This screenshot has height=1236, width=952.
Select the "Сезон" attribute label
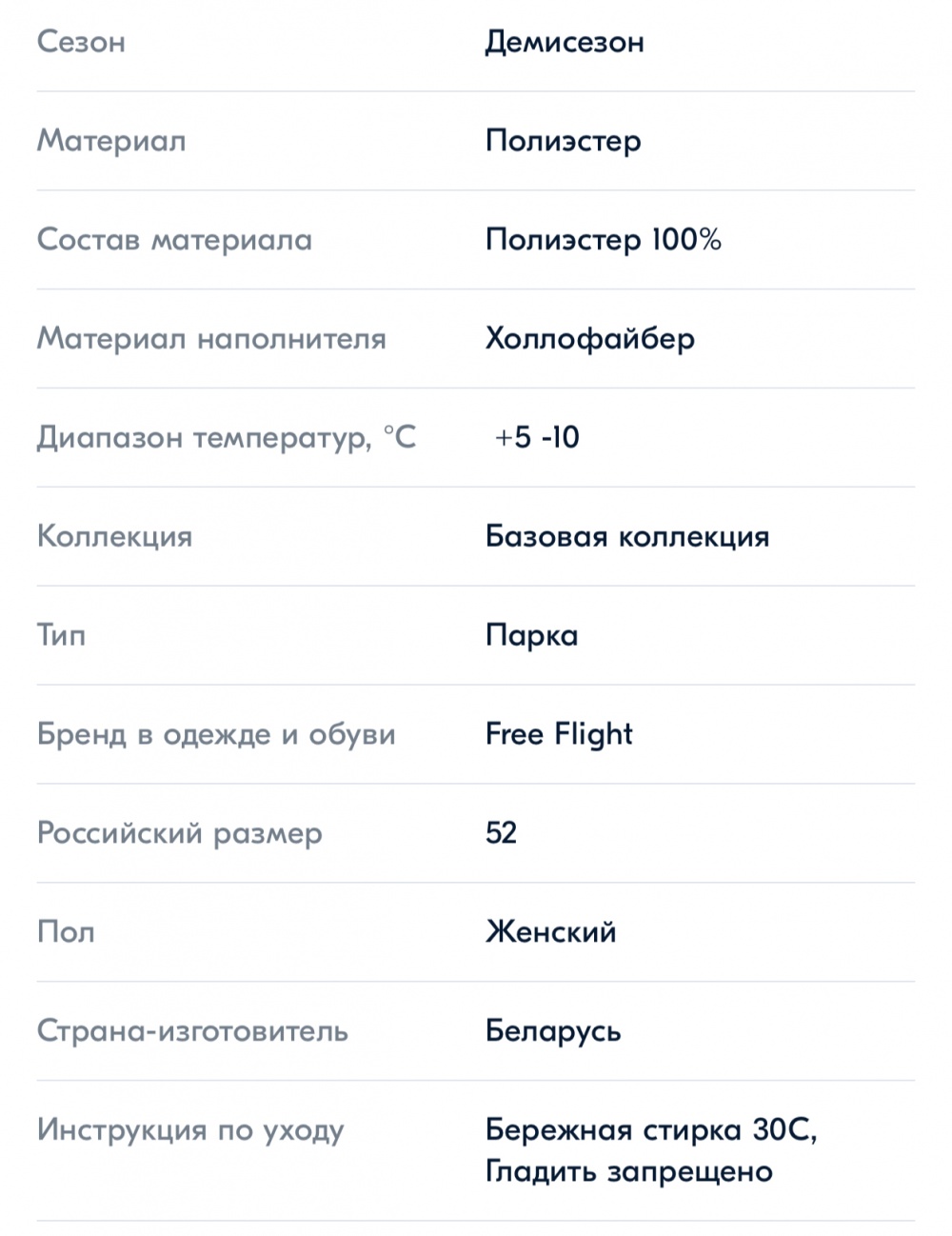click(81, 43)
